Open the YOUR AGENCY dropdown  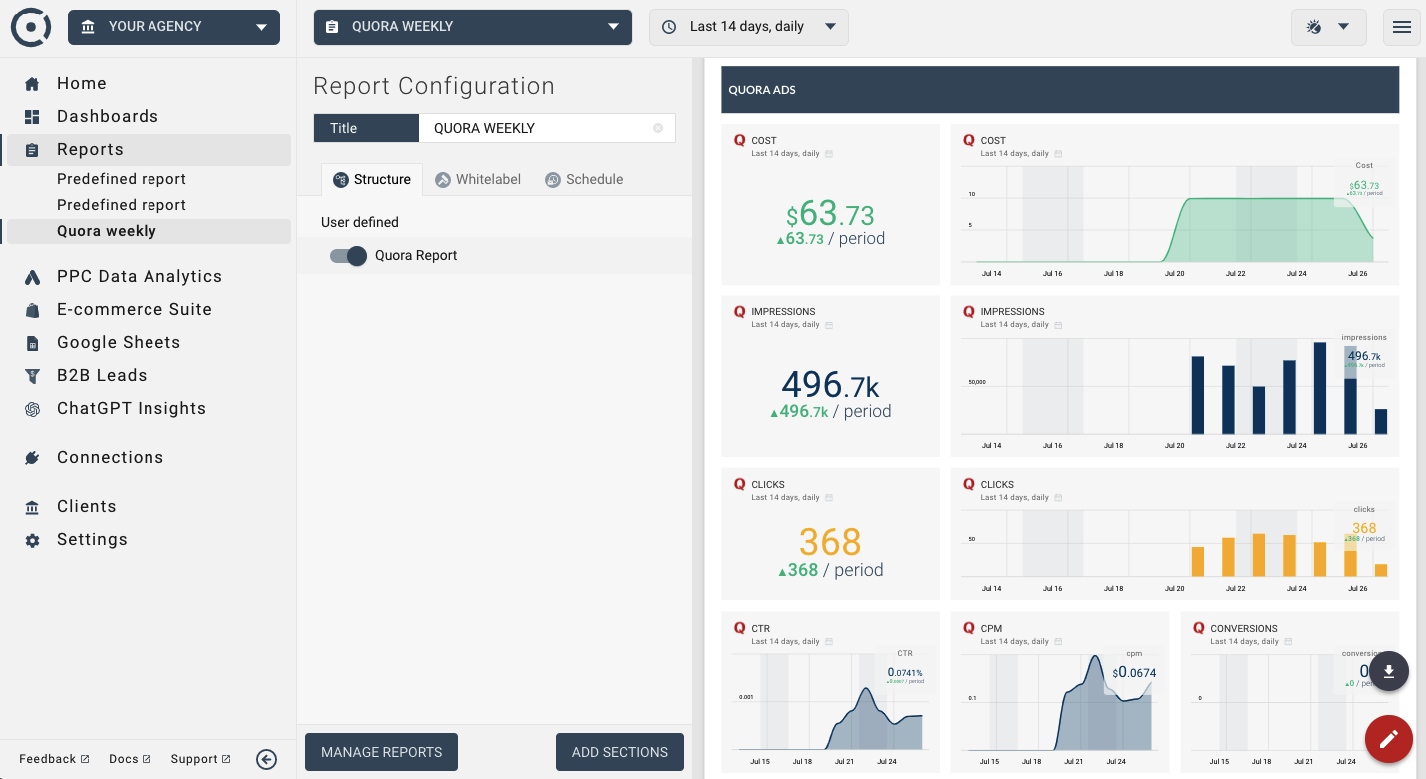click(x=174, y=27)
